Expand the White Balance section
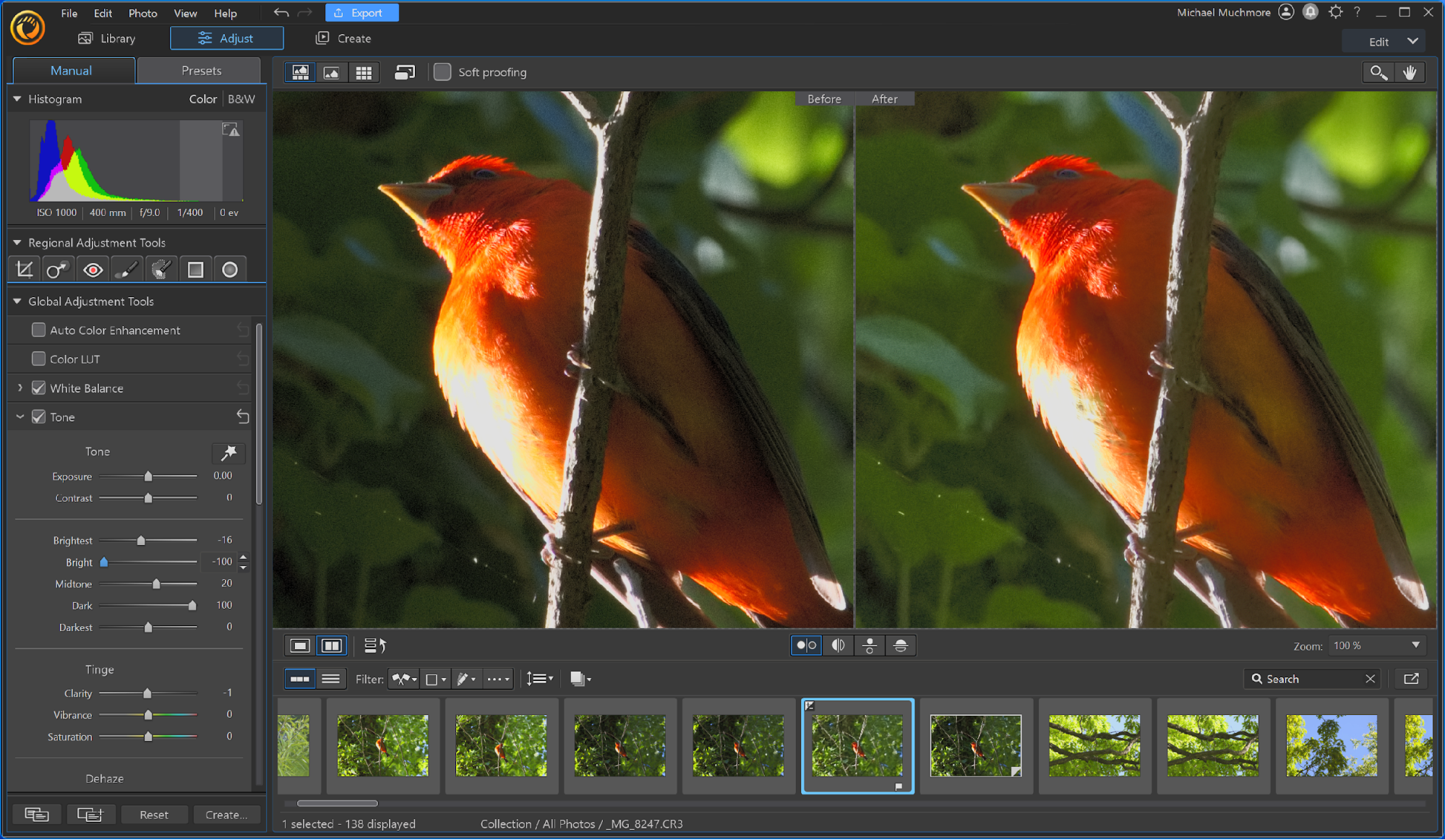This screenshot has width=1445, height=840. tap(20, 388)
